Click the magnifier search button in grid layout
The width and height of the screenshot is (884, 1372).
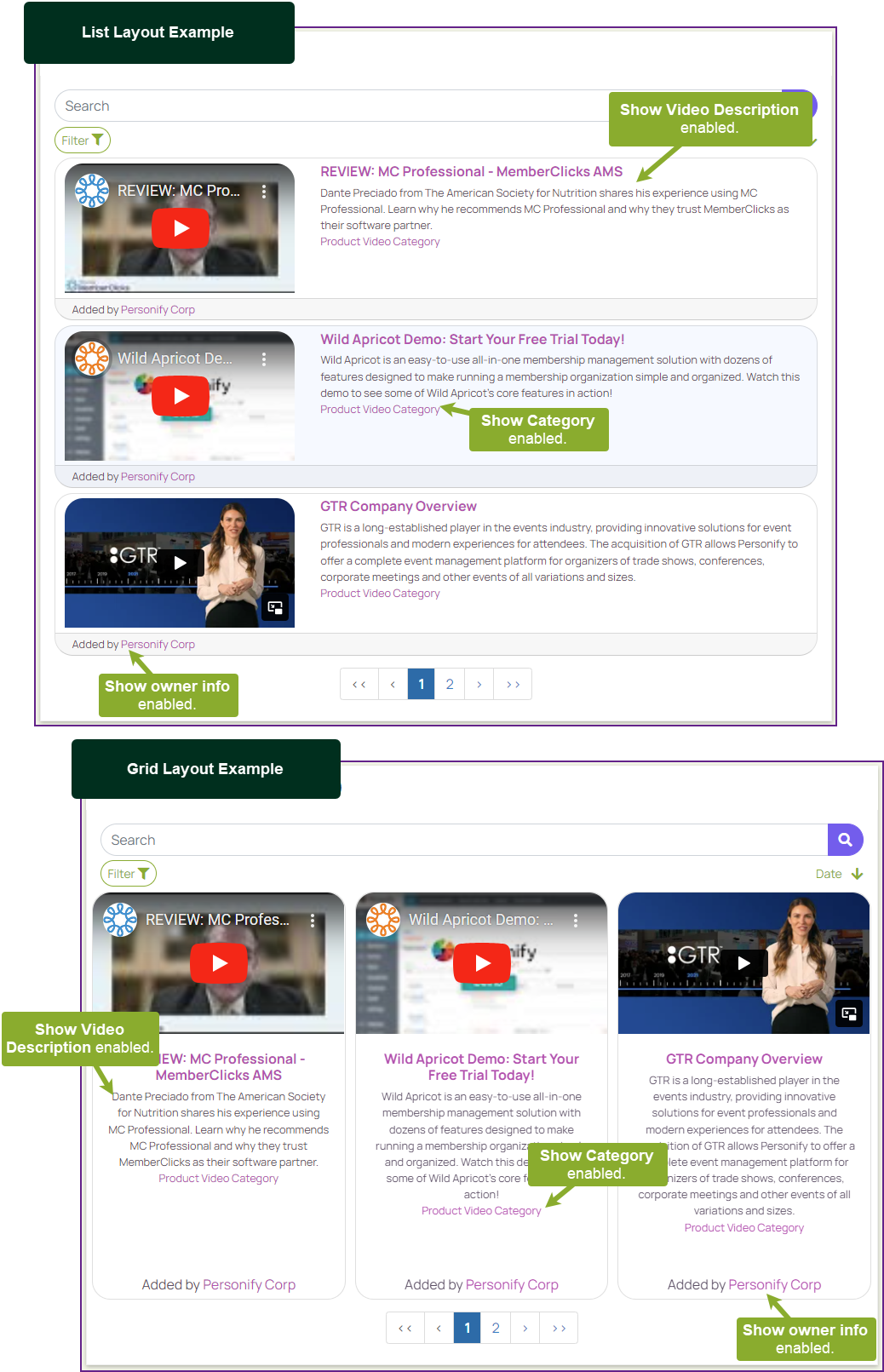pos(845,840)
